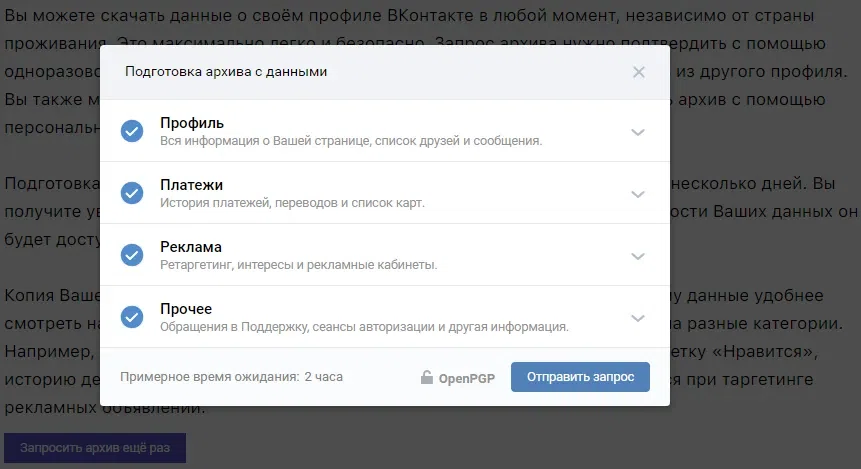
Task: Click the Прочее description about Поддержку
Action: pyautogui.click(x=364, y=327)
